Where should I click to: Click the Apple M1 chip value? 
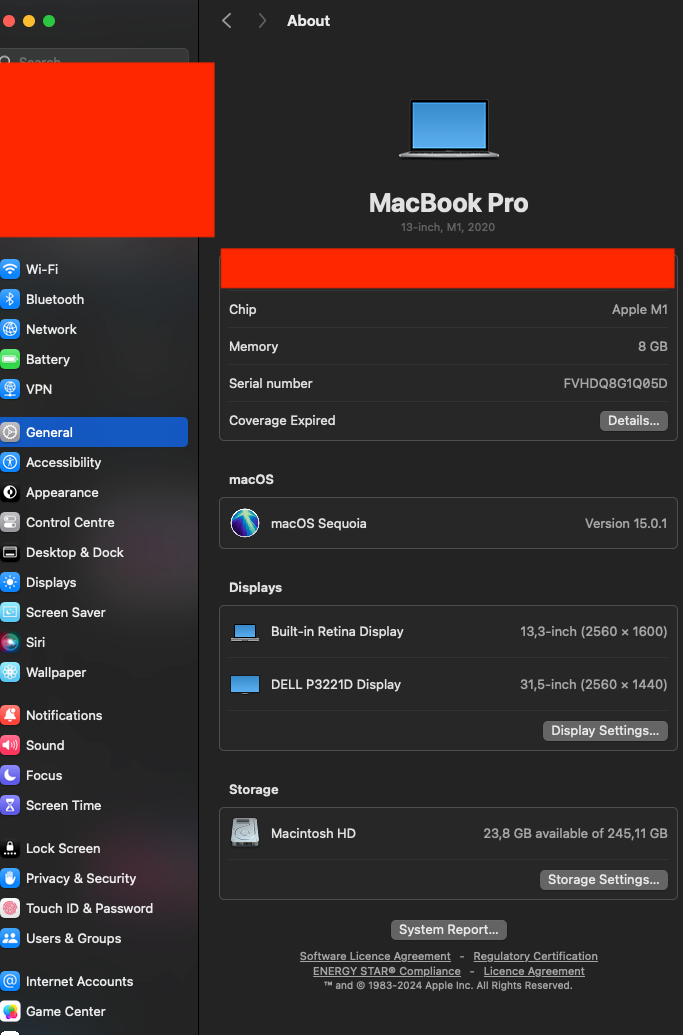click(639, 310)
